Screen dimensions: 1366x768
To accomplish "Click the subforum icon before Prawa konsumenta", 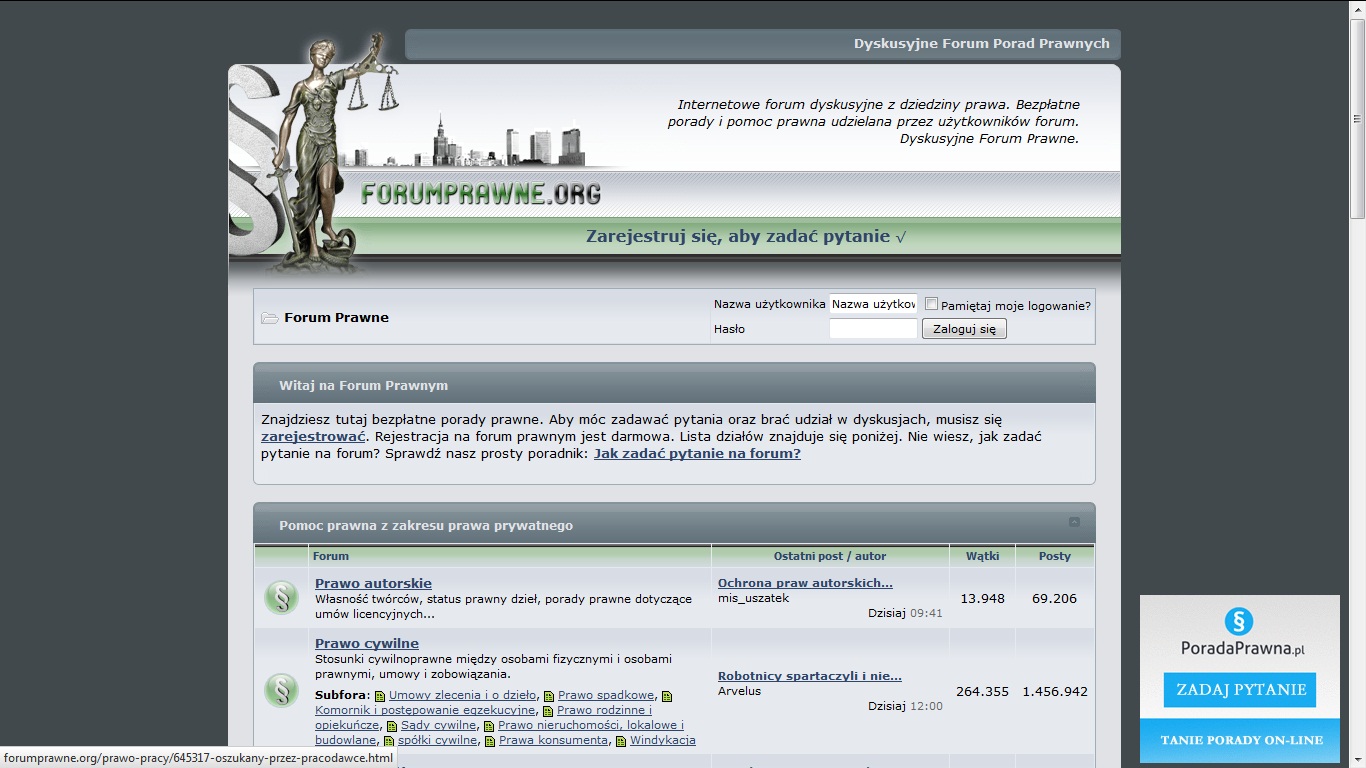I will pos(490,741).
